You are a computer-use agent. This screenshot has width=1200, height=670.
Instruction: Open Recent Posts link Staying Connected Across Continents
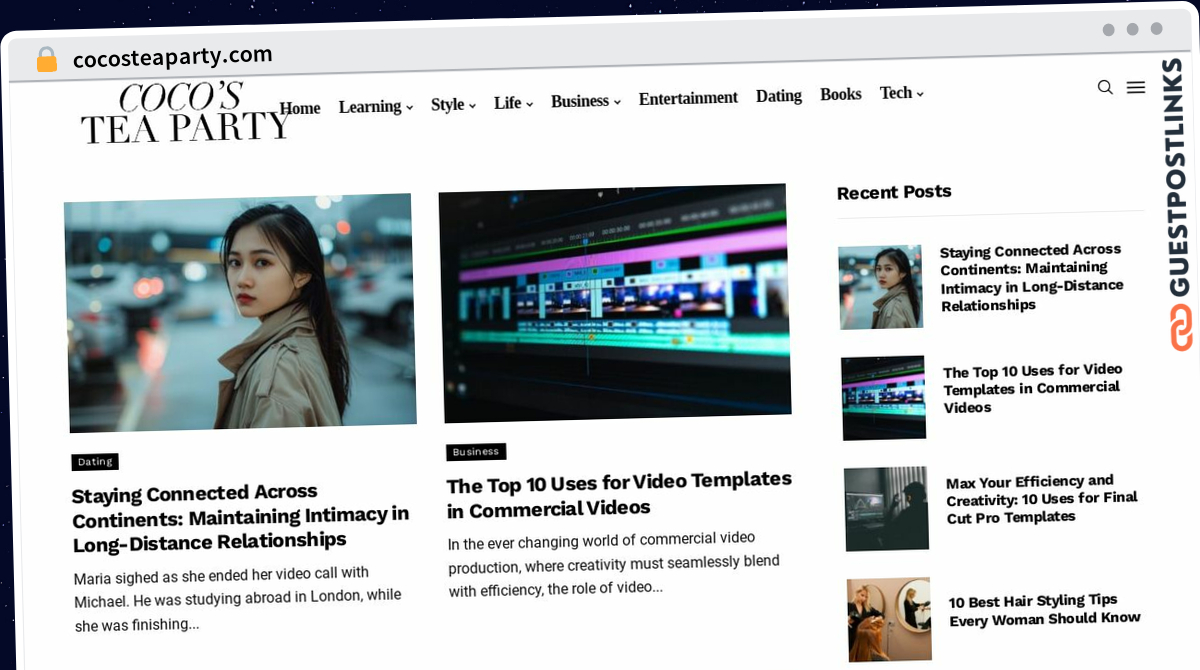coord(1031,277)
